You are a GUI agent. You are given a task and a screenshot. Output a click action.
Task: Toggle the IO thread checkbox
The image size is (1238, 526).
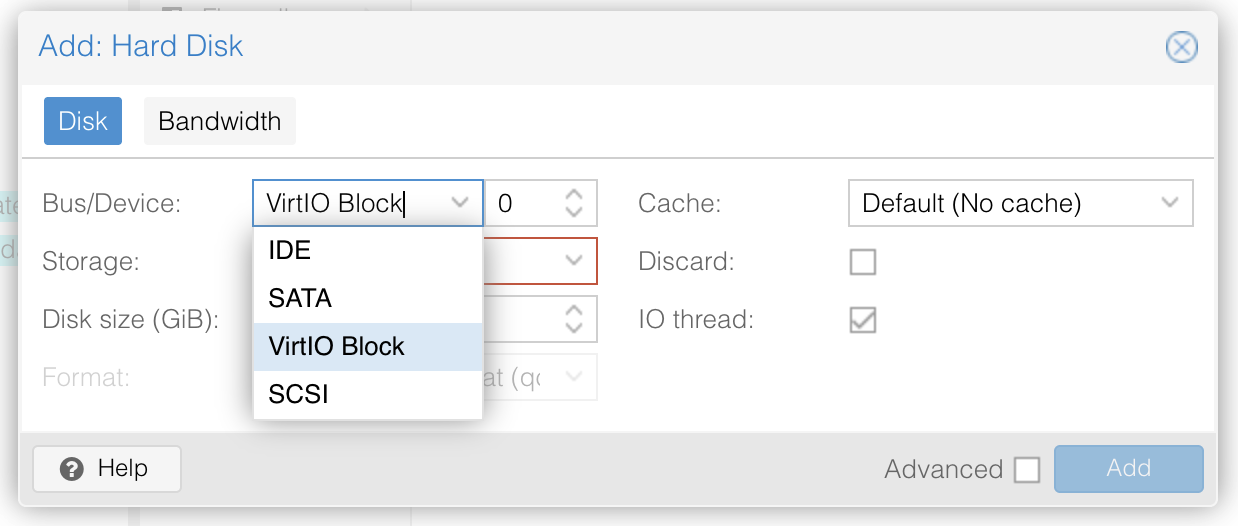(x=862, y=320)
